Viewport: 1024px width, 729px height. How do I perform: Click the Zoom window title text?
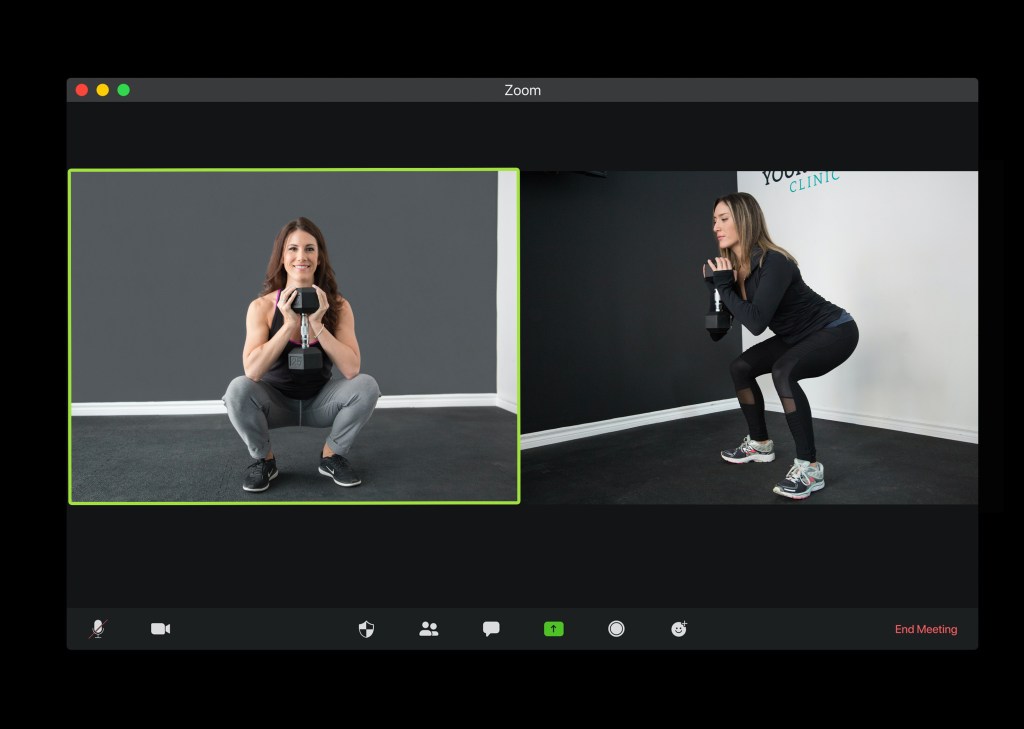(522, 90)
